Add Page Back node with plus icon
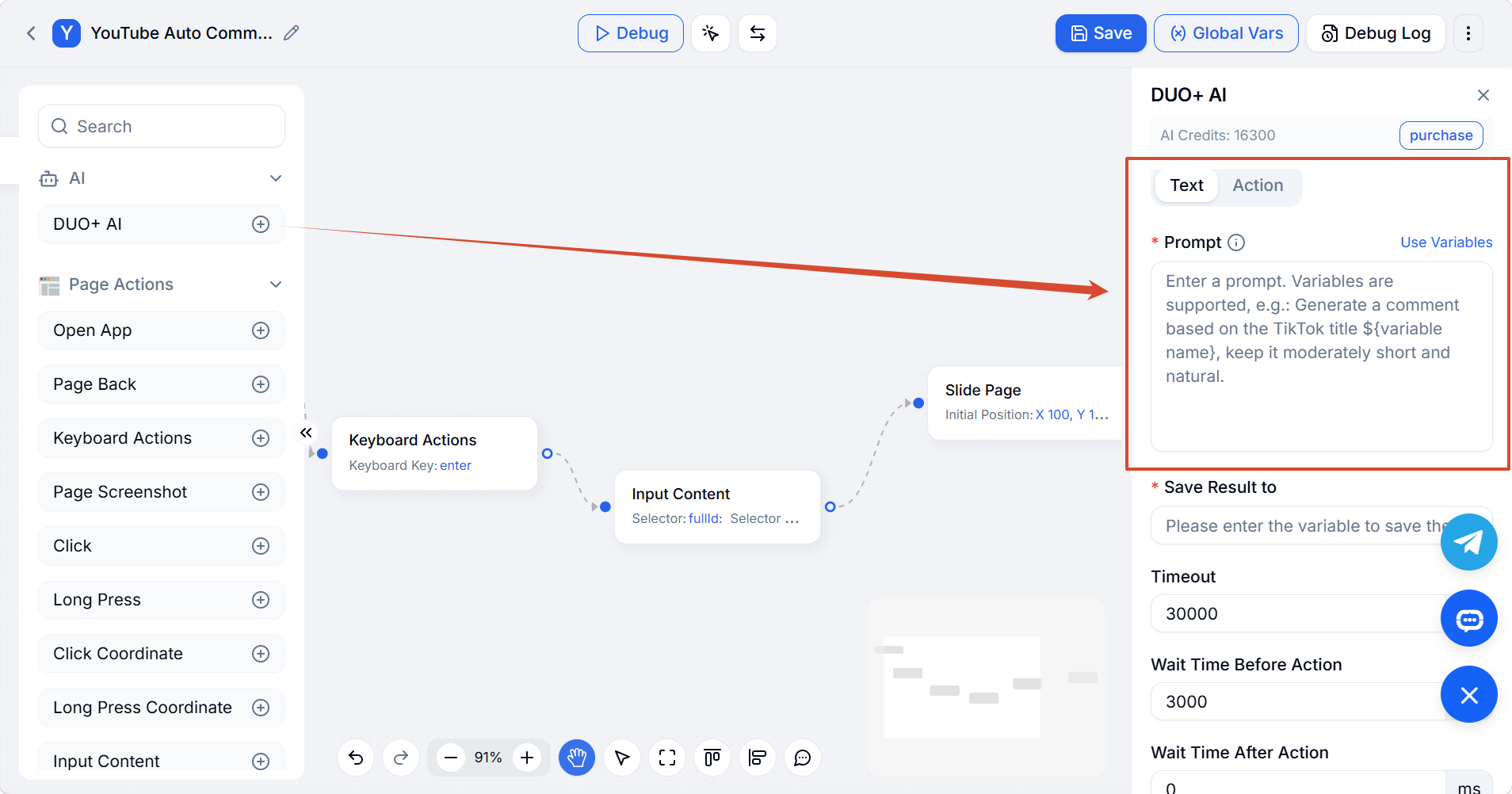This screenshot has width=1512, height=794. point(261,384)
